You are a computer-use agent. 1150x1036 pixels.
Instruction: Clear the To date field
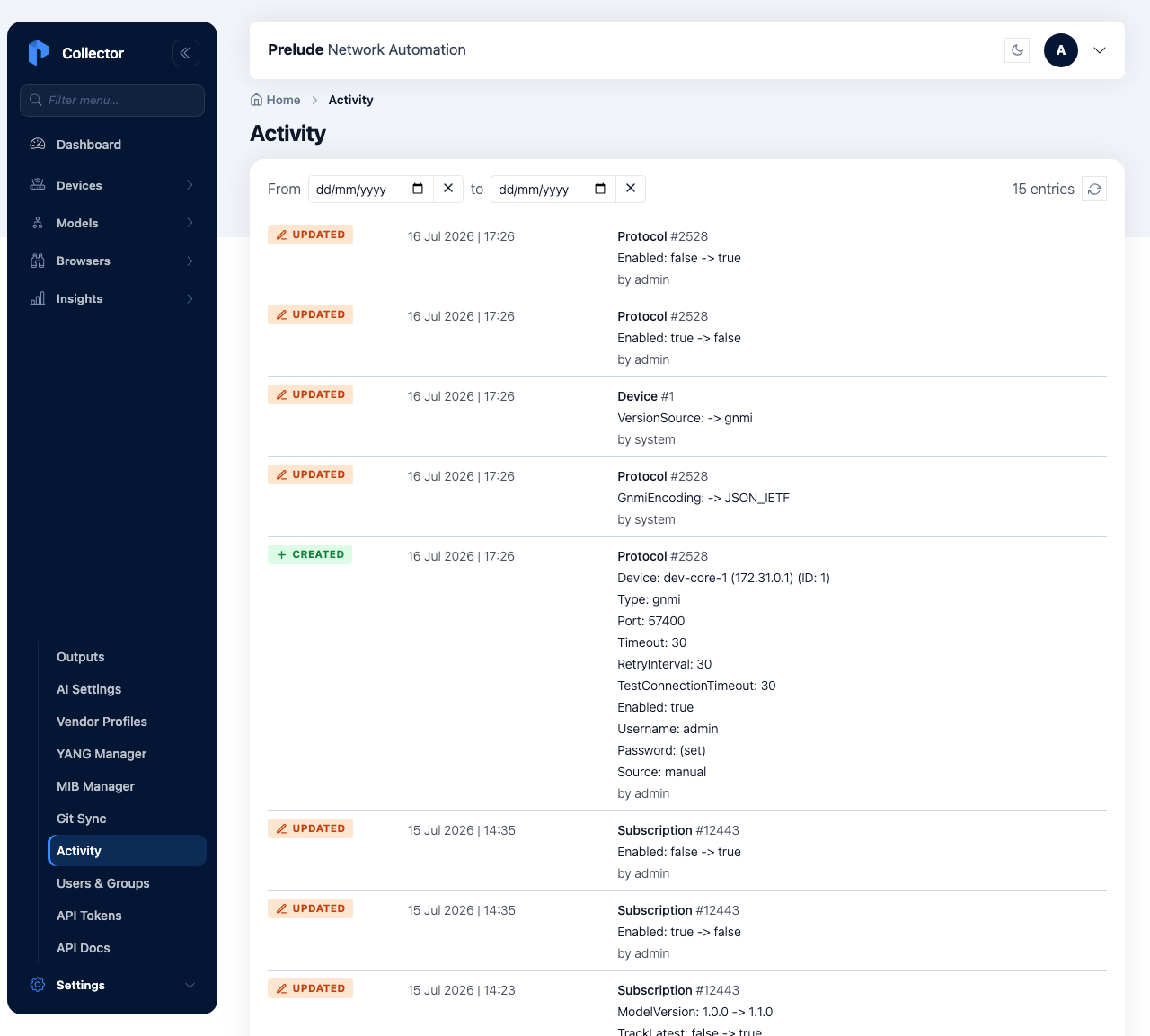click(631, 189)
